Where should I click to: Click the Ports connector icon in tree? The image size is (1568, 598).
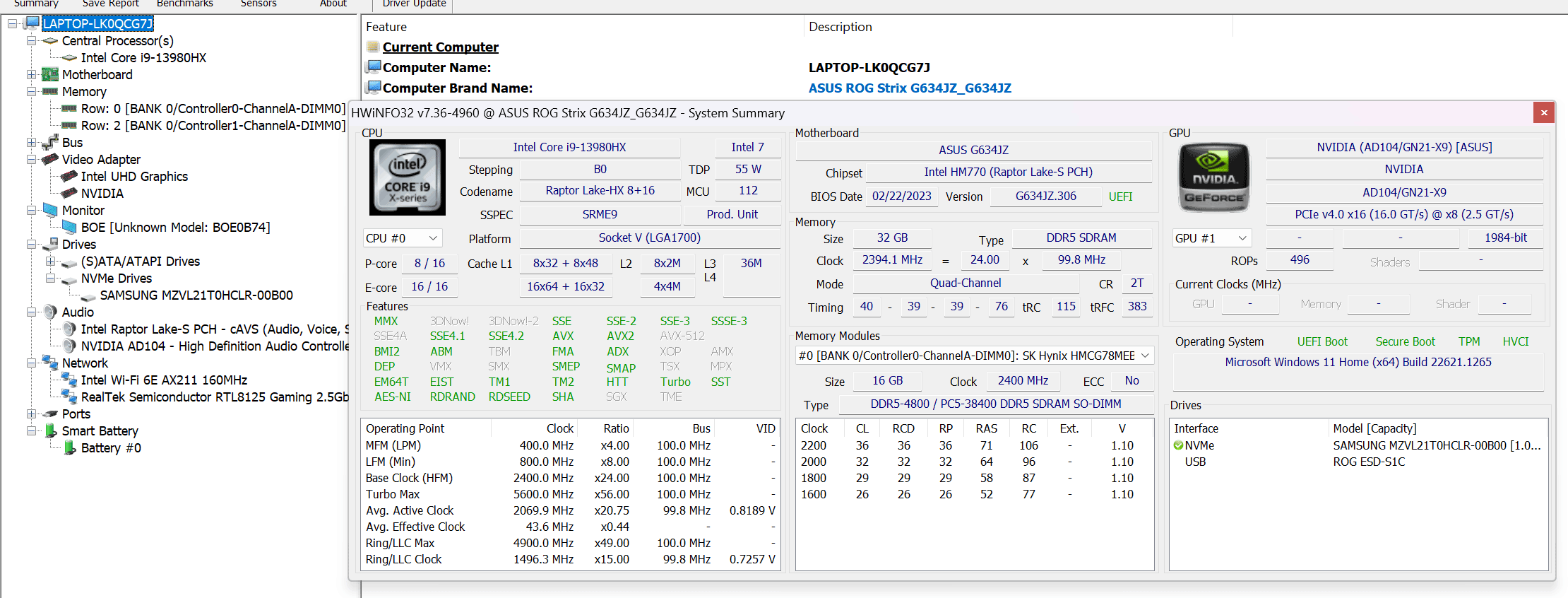pos(50,414)
